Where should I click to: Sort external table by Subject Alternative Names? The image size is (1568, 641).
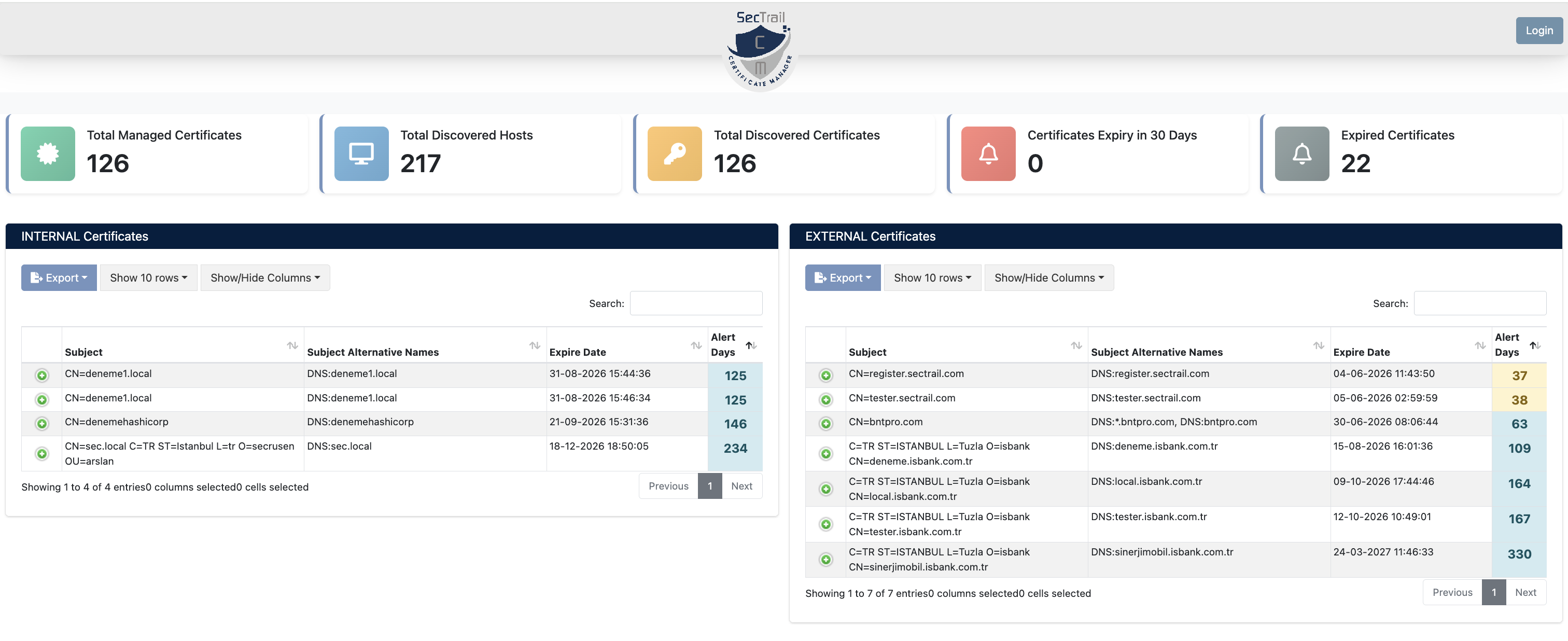[x=1208, y=345]
